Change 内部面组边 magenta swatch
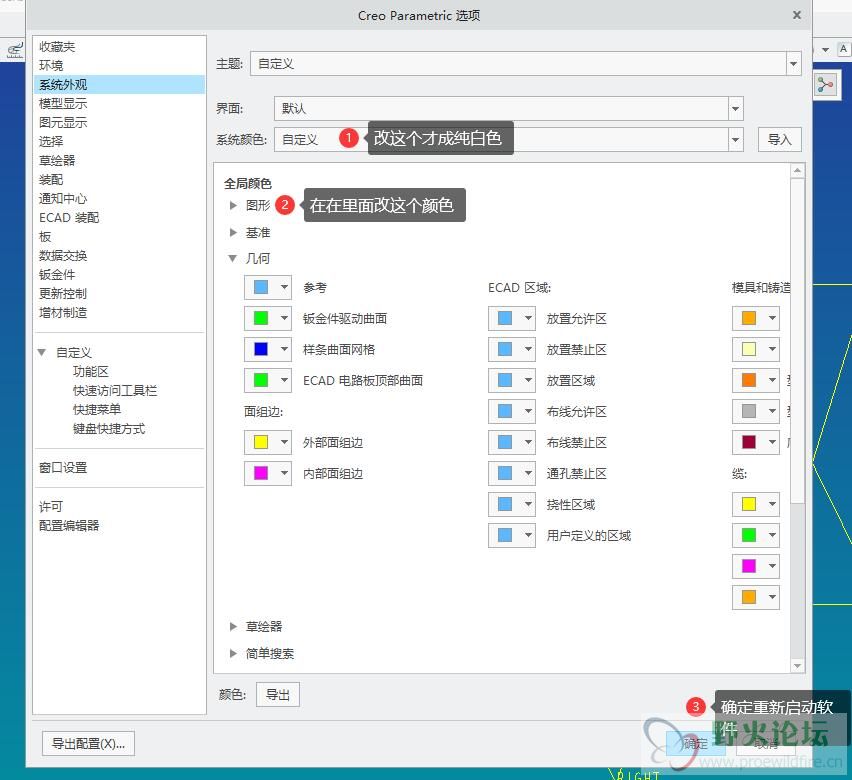This screenshot has height=780, width=852. coord(261,473)
